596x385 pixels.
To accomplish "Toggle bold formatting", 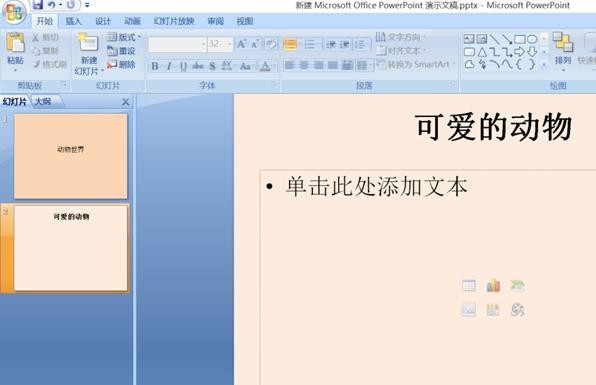I will pyautogui.click(x=155, y=66).
